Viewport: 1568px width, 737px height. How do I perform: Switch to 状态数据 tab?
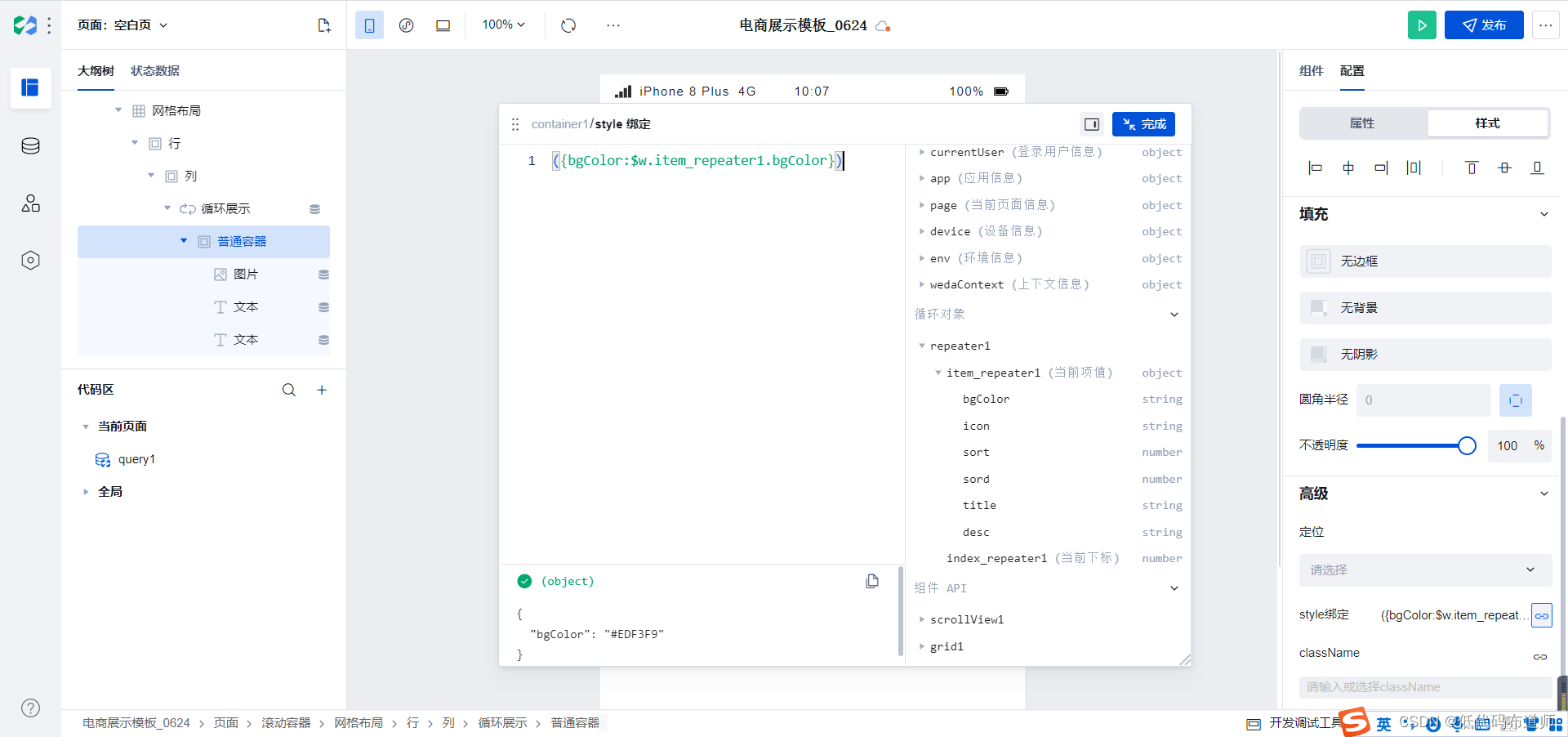155,71
